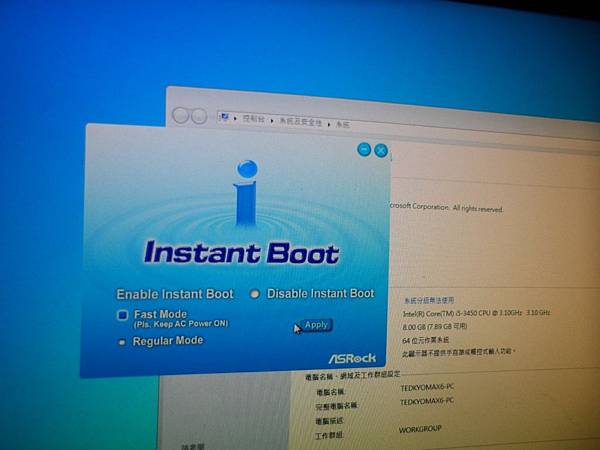Click the 工作群組 label
Viewport: 600px width, 450px height.
(x=329, y=435)
